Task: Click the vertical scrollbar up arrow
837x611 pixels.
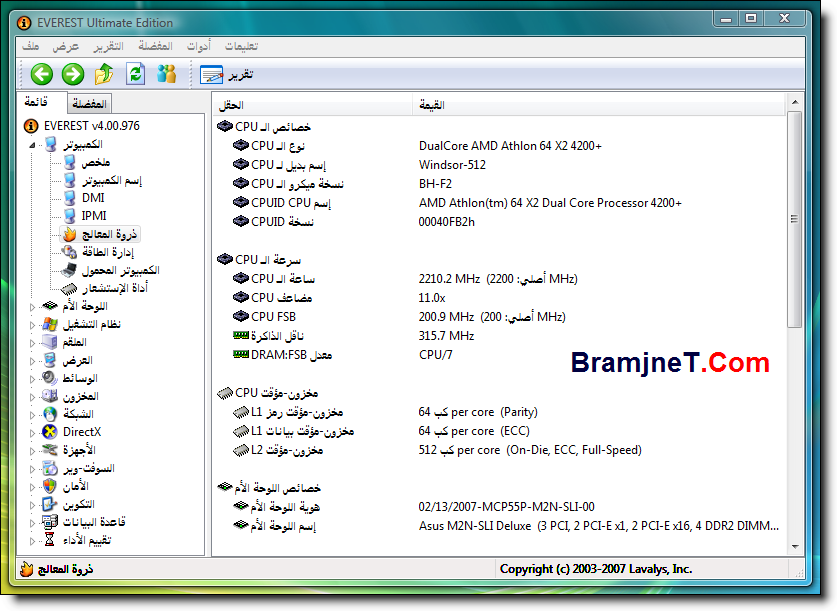Action: (x=795, y=102)
